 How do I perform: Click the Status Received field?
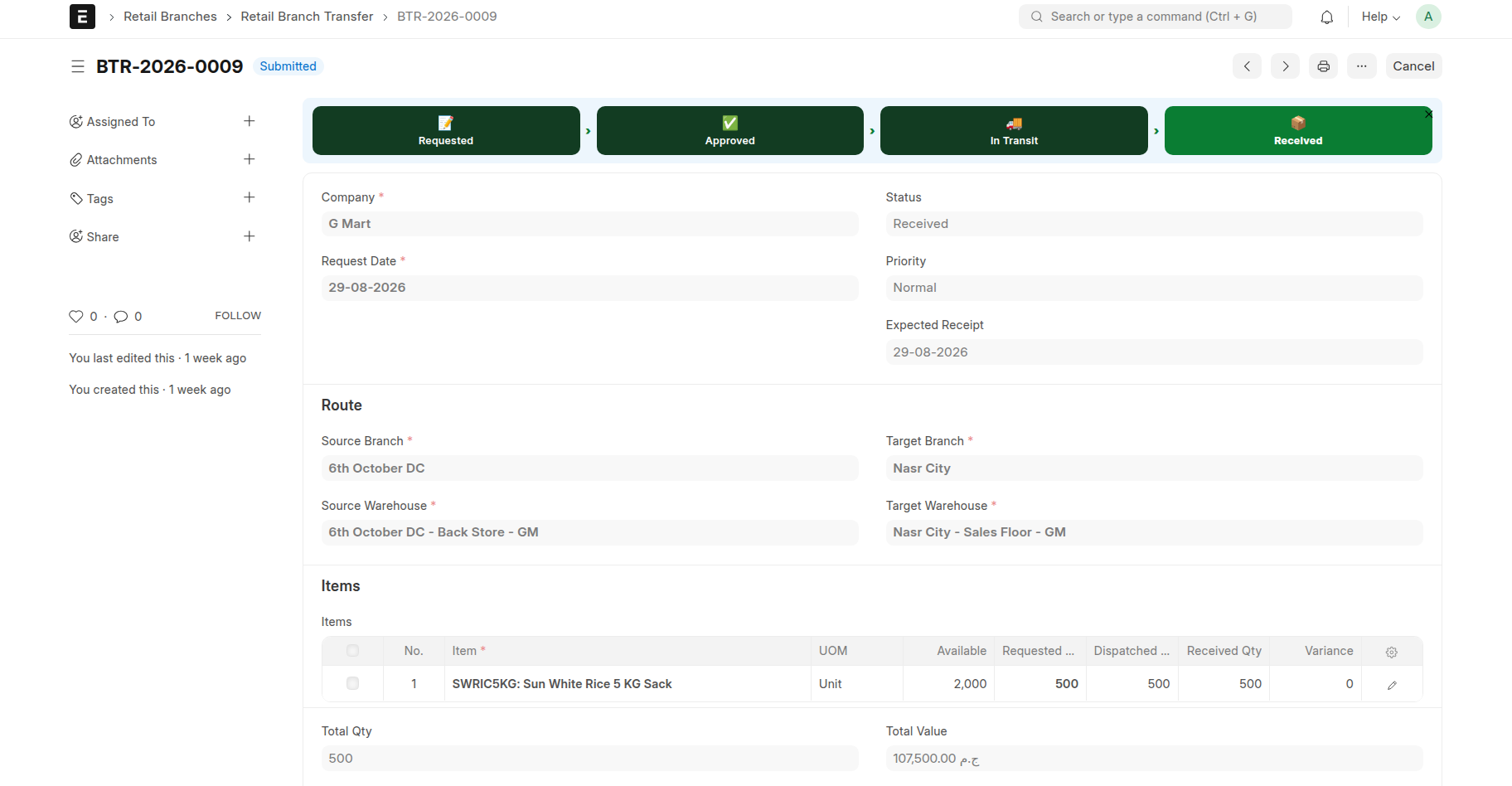click(x=1154, y=224)
